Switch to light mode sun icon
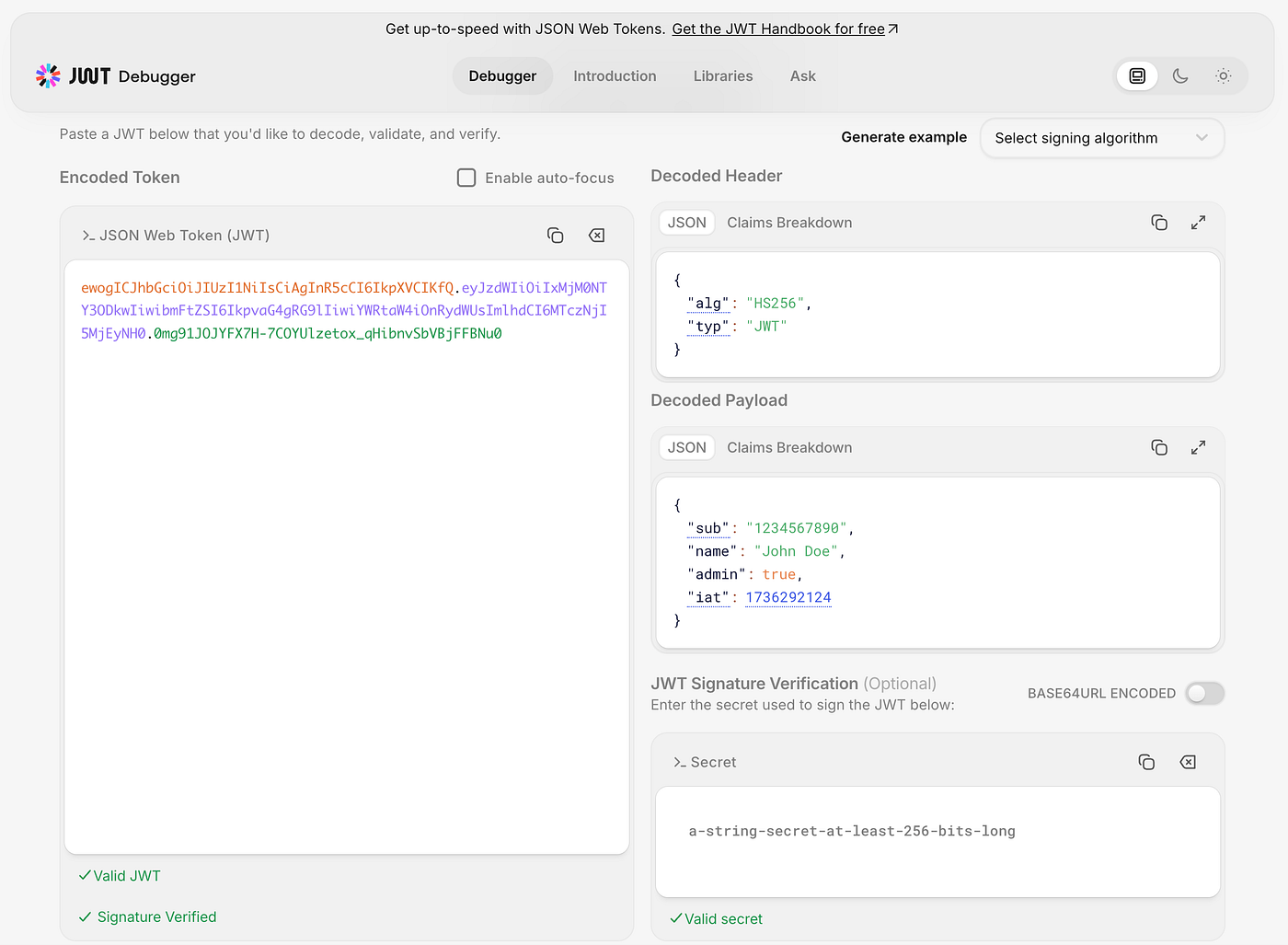1288x945 pixels. 1223,76
